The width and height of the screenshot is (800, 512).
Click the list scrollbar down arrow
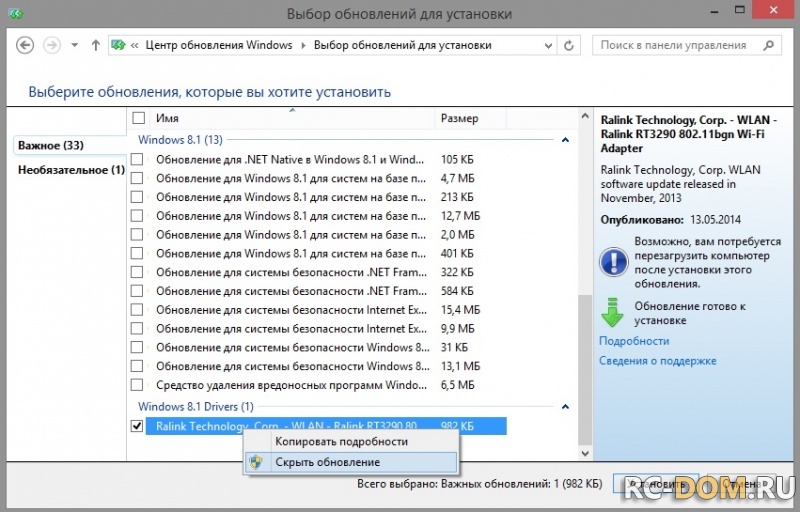(x=585, y=453)
